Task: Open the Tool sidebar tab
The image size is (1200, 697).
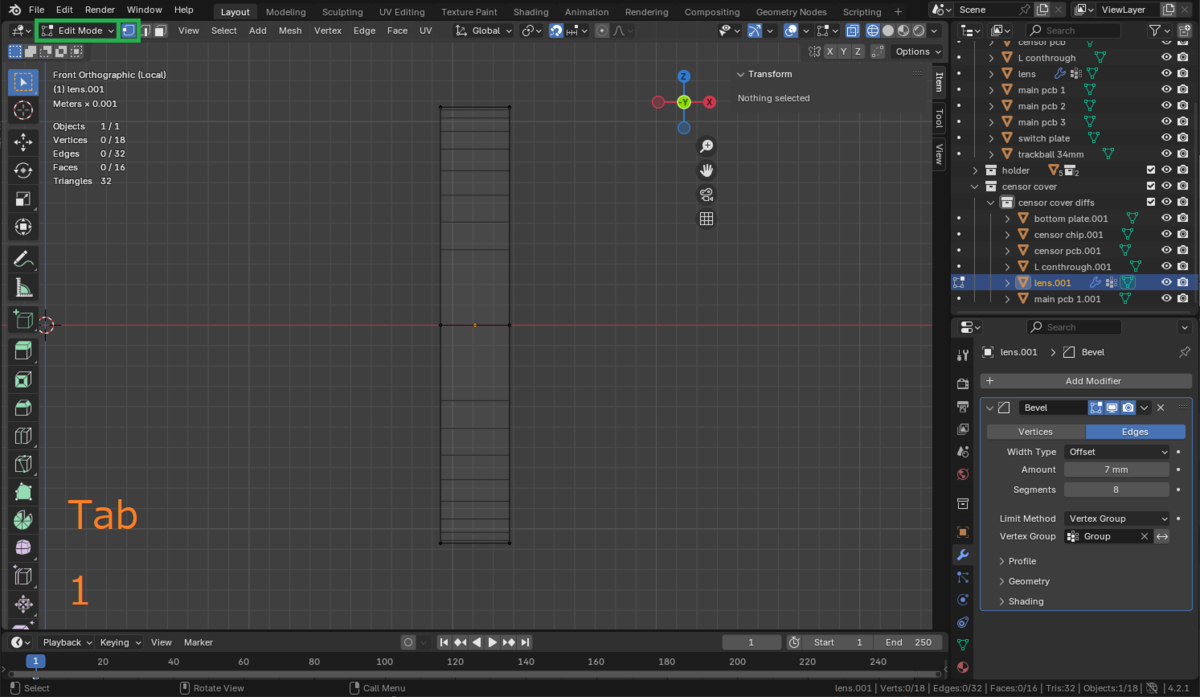Action: [x=938, y=118]
